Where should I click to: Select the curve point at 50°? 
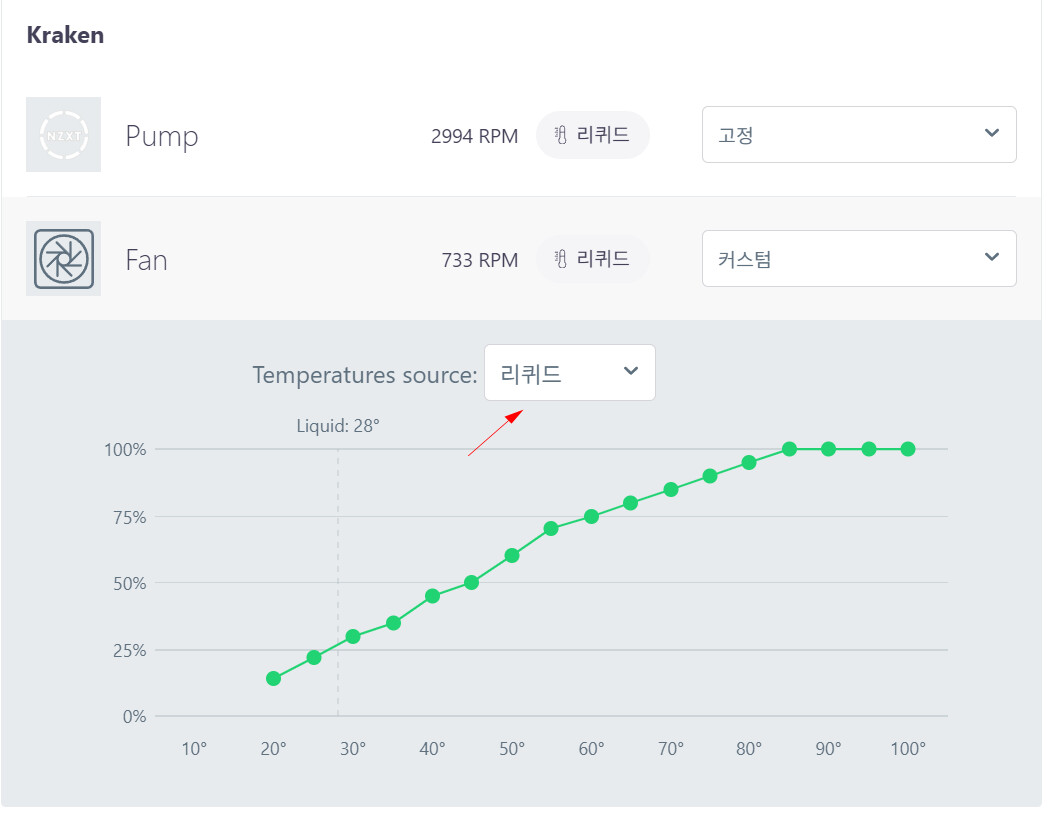point(512,555)
